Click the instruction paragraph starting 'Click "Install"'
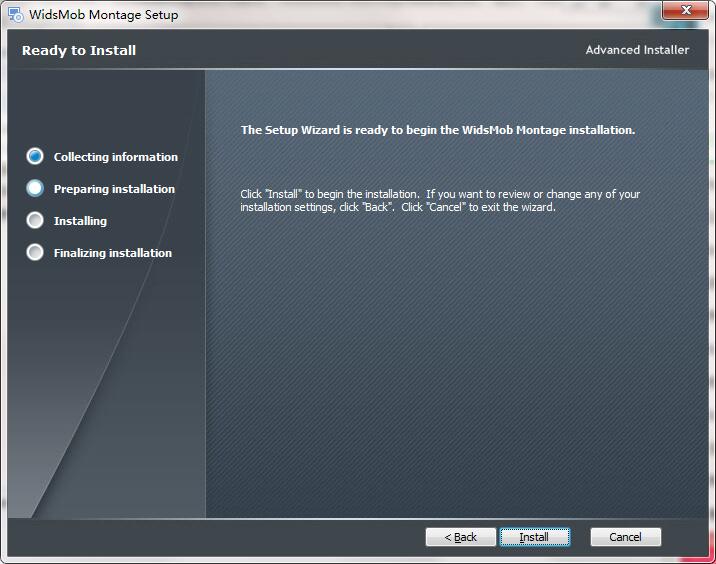The width and height of the screenshot is (716, 564). tap(440, 200)
